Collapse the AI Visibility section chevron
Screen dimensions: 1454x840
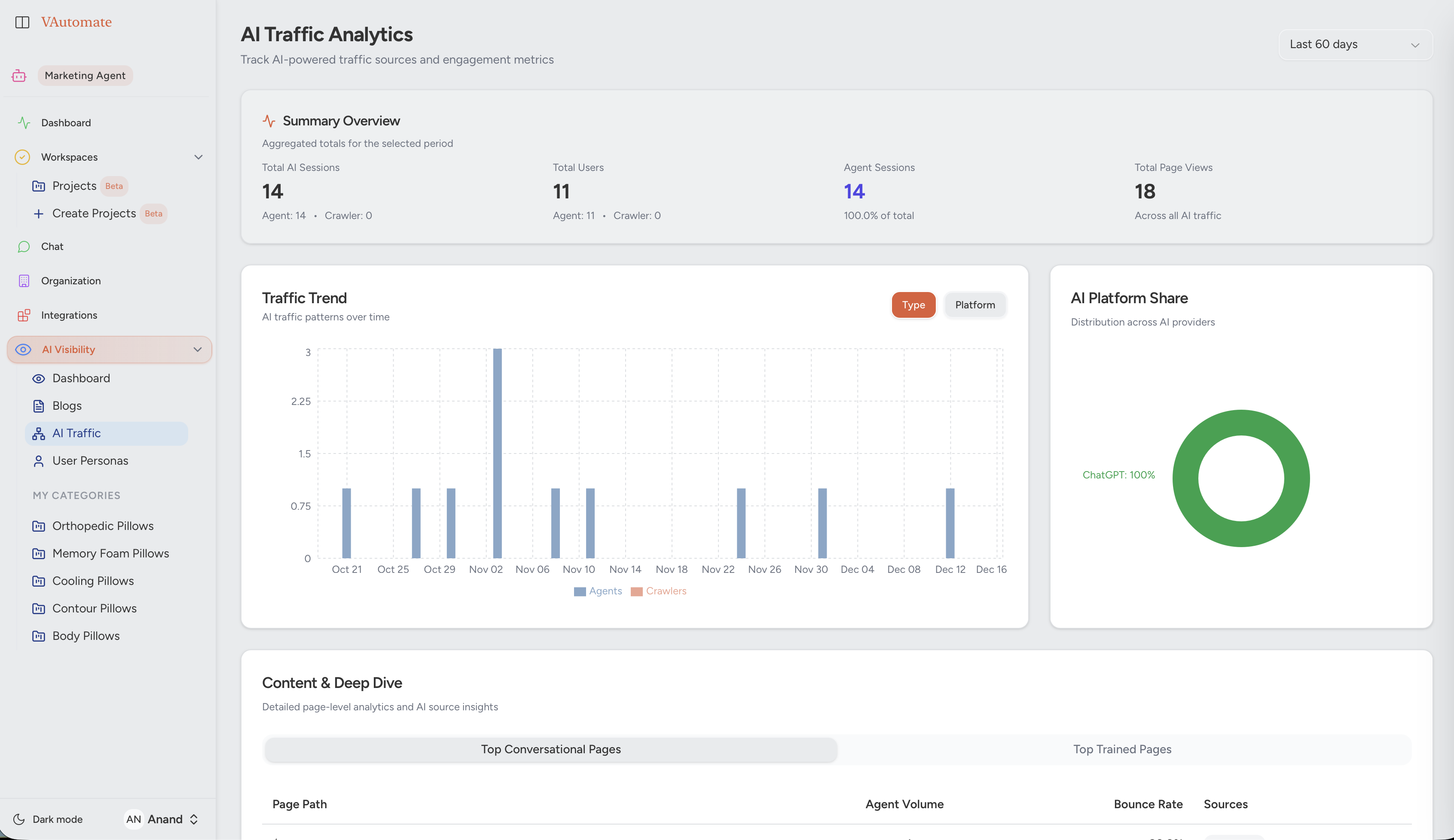tap(197, 350)
